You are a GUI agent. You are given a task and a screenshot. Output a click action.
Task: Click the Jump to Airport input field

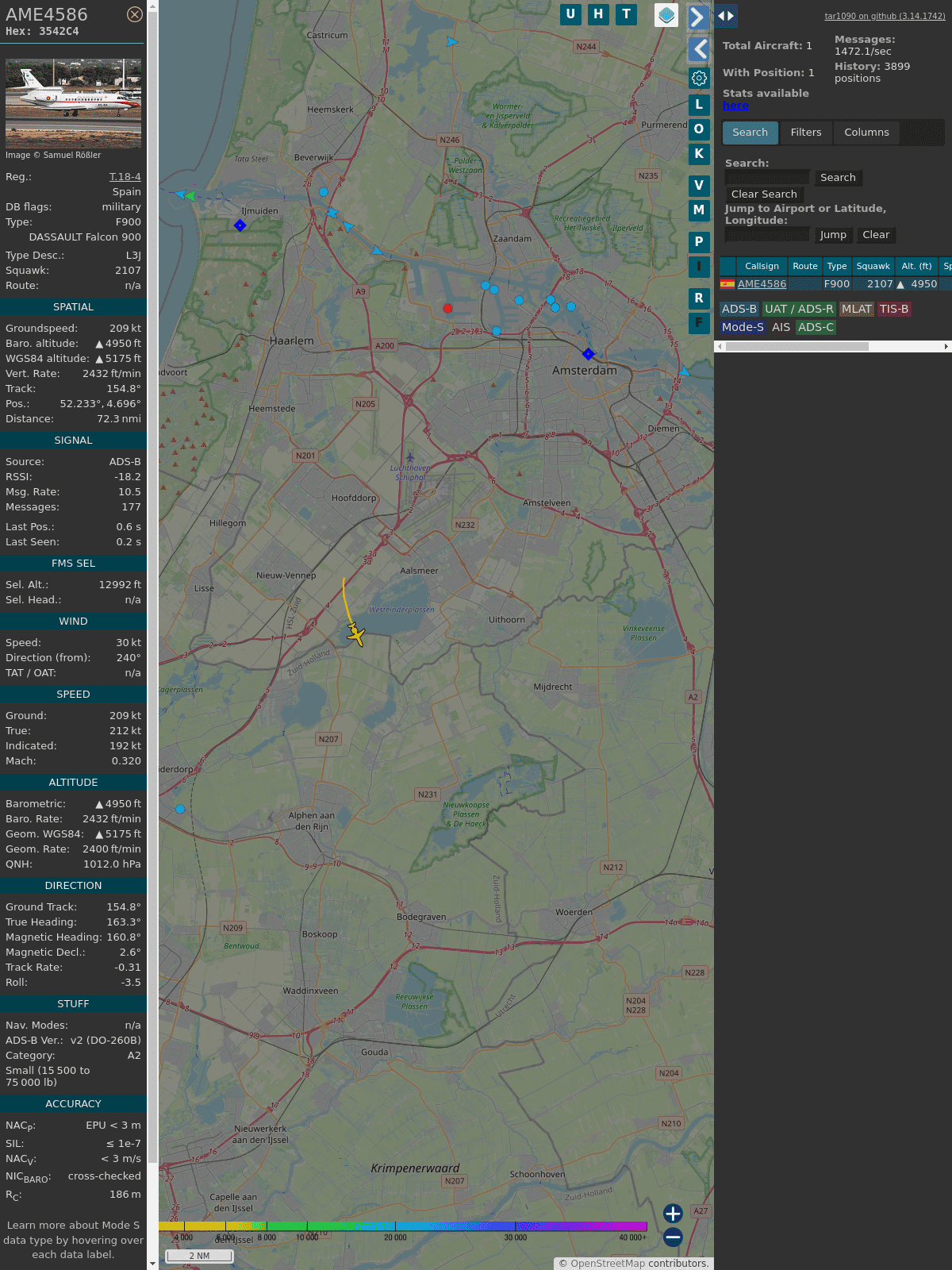click(x=767, y=235)
